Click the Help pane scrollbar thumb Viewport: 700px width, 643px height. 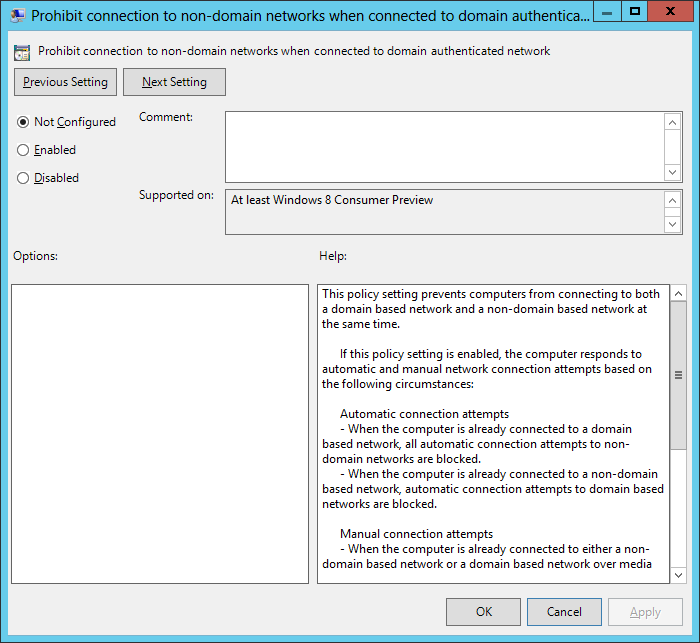677,375
